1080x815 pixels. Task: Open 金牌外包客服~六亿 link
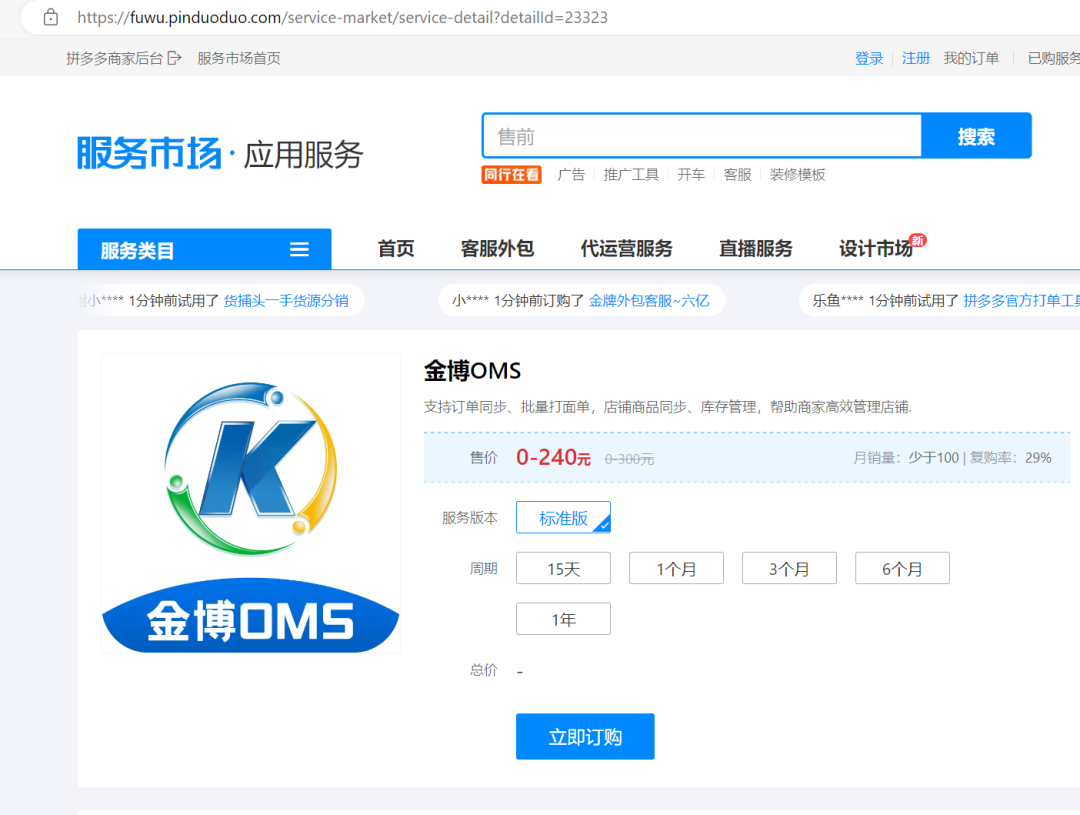pos(649,301)
